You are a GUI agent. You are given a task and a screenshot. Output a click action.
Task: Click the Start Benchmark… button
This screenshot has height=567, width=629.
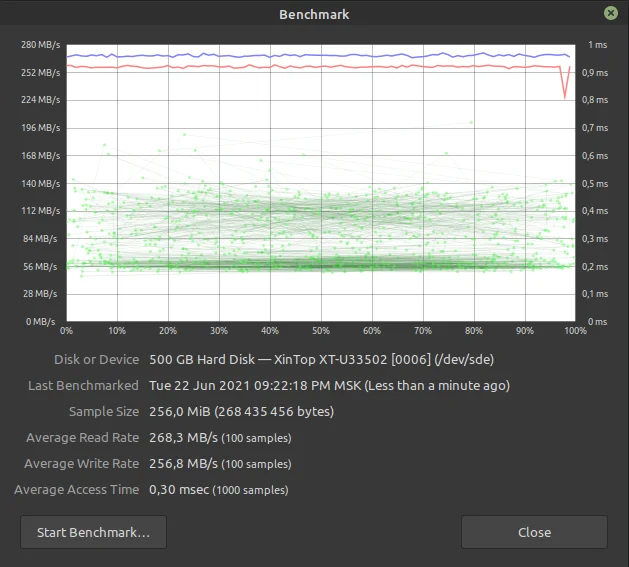coord(93,532)
